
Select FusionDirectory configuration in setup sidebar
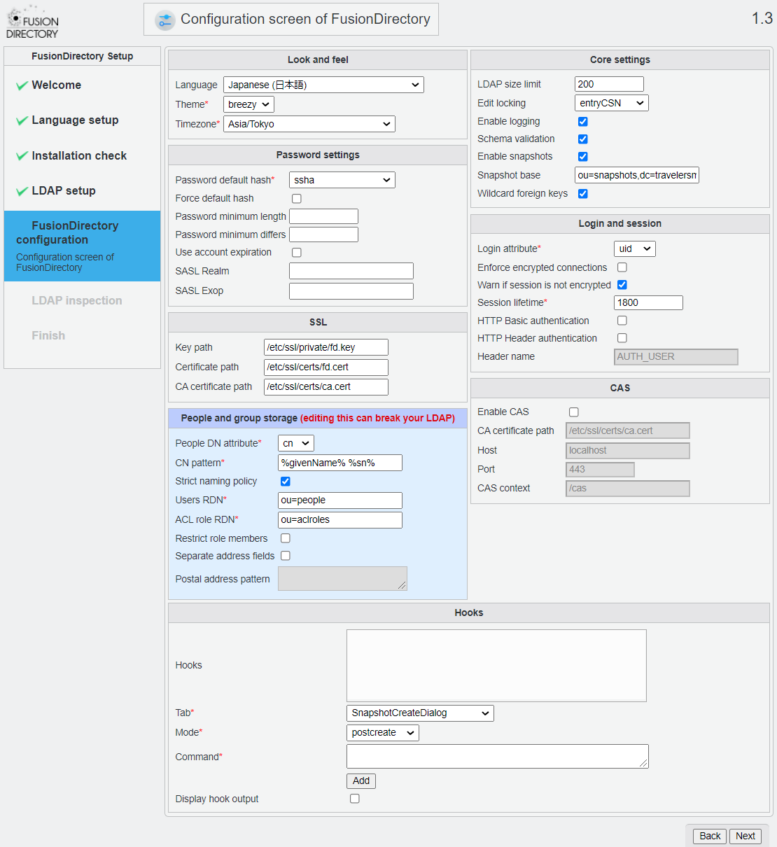click(x=75, y=233)
